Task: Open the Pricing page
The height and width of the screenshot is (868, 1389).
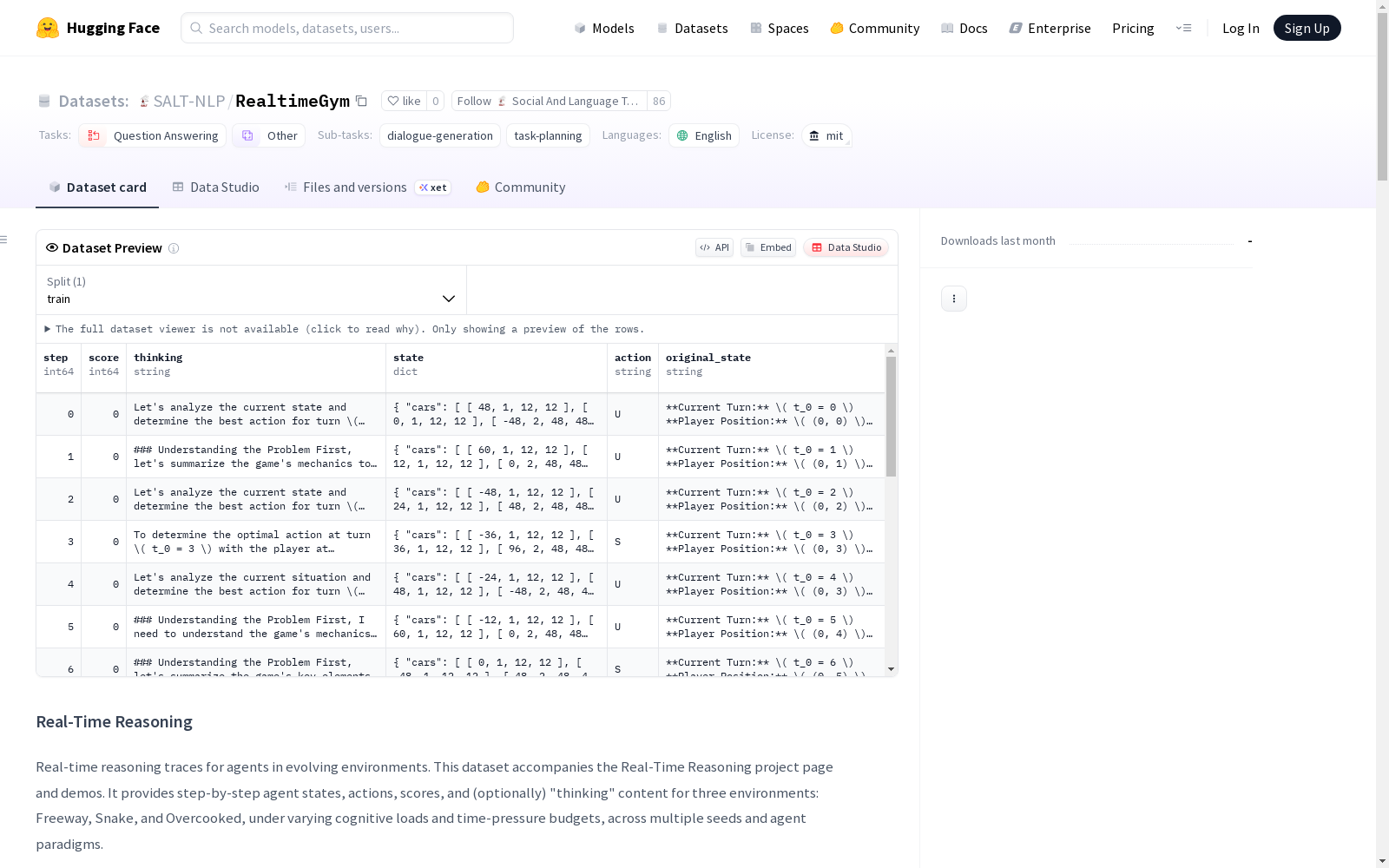Action: click(x=1133, y=28)
